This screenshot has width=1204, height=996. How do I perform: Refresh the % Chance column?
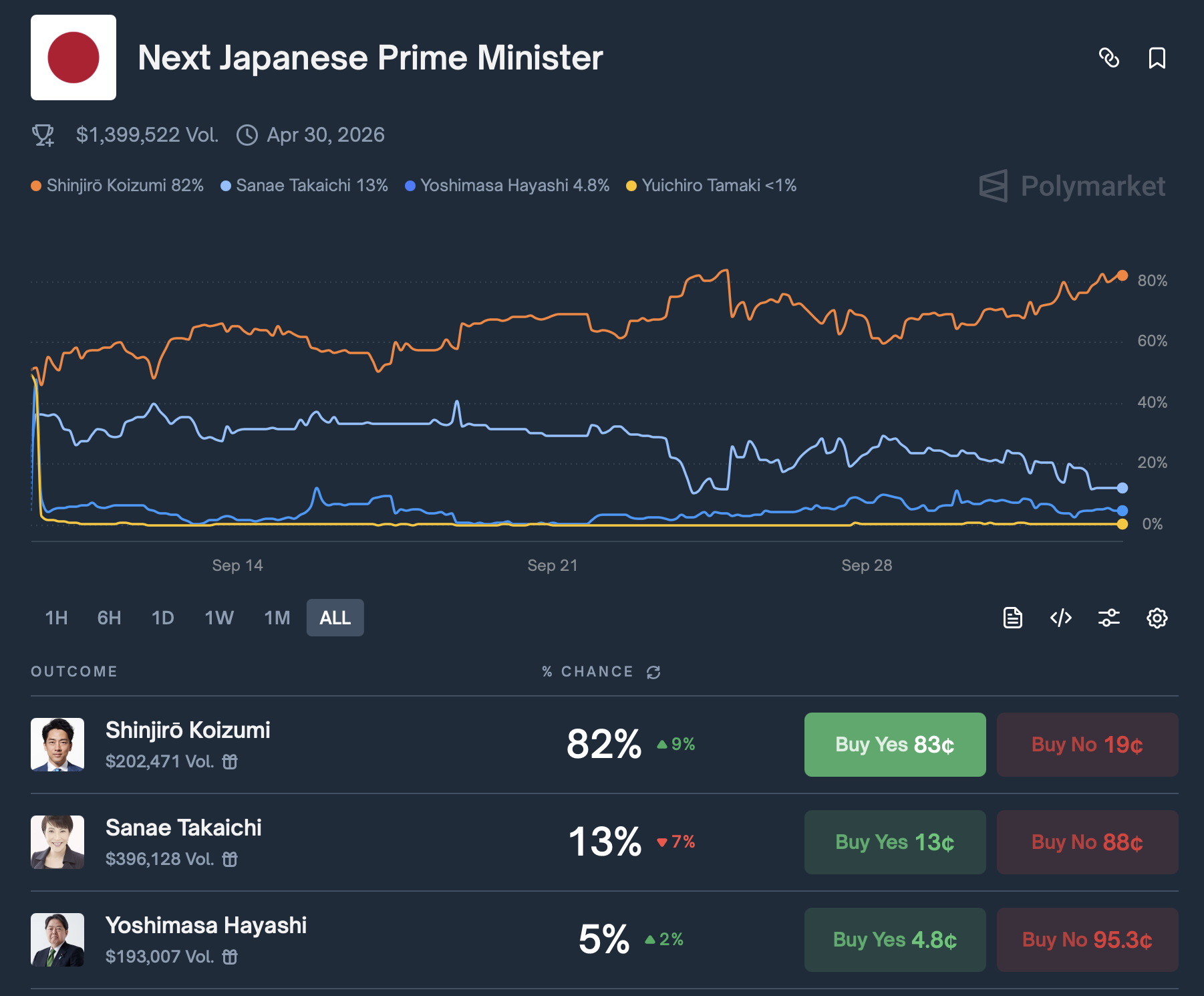[653, 672]
